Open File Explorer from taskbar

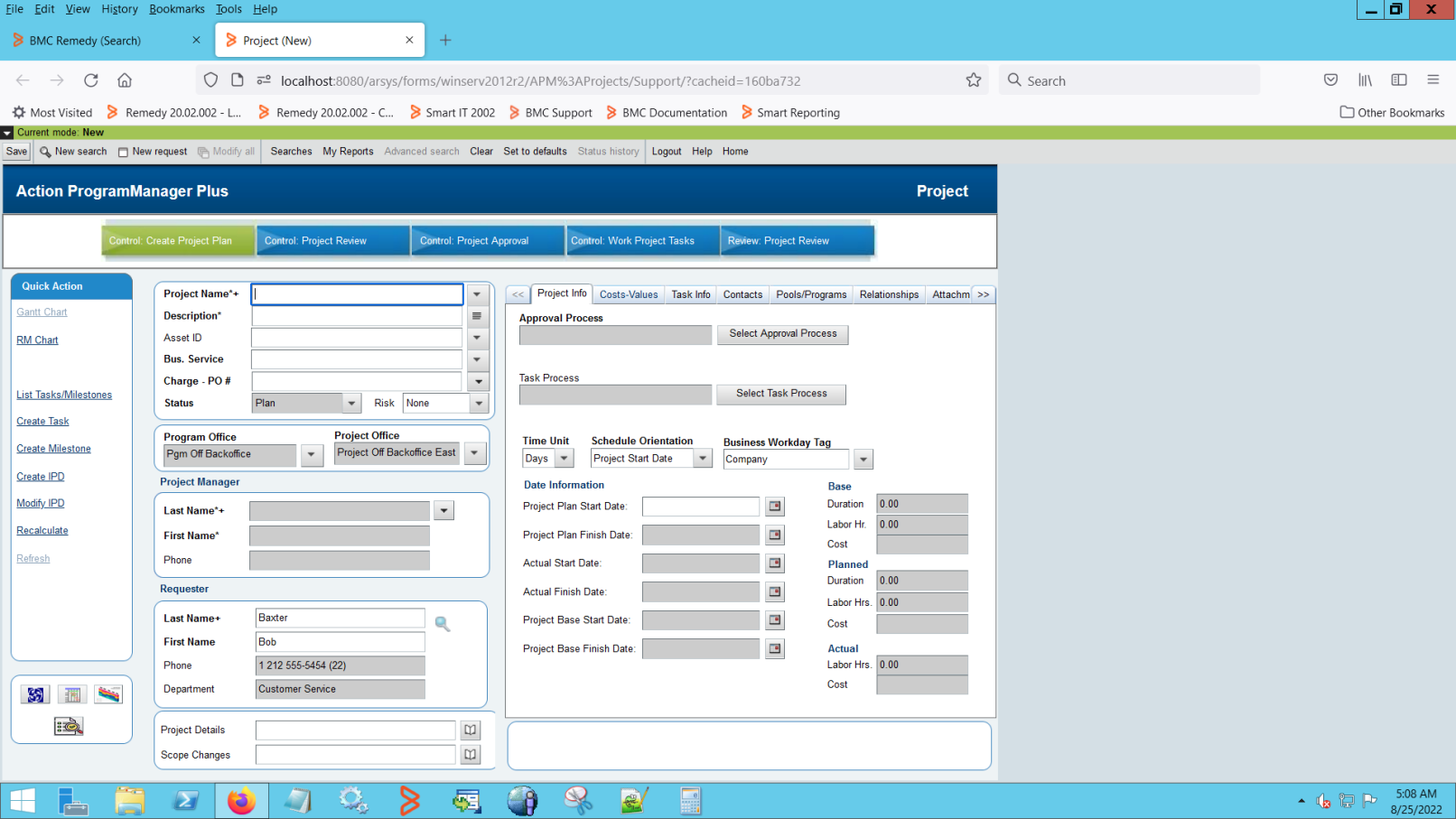(129, 801)
